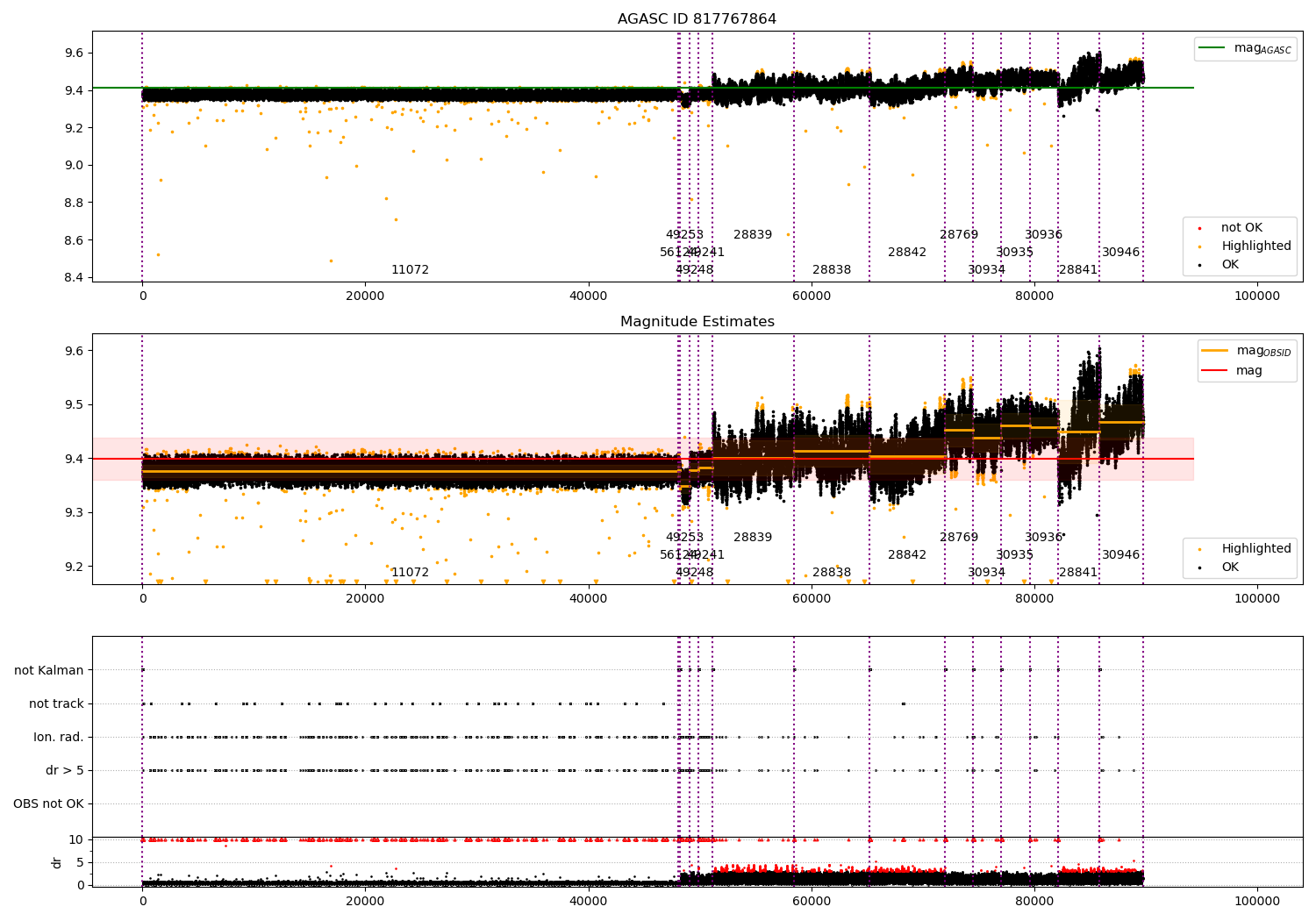This screenshot has width=1316, height=921.
Task: Click x-axis tick 60000 under Magnitude Estimates plot
Action: point(812,599)
